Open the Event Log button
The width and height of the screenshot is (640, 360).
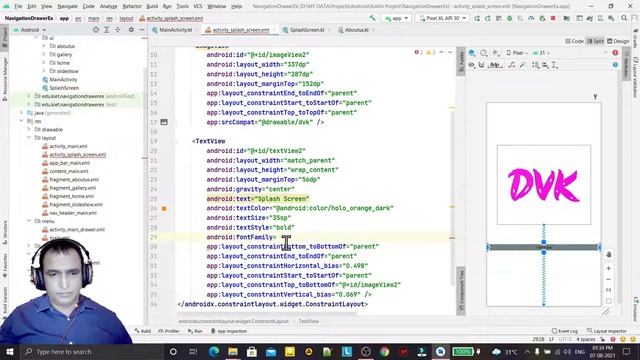point(564,331)
